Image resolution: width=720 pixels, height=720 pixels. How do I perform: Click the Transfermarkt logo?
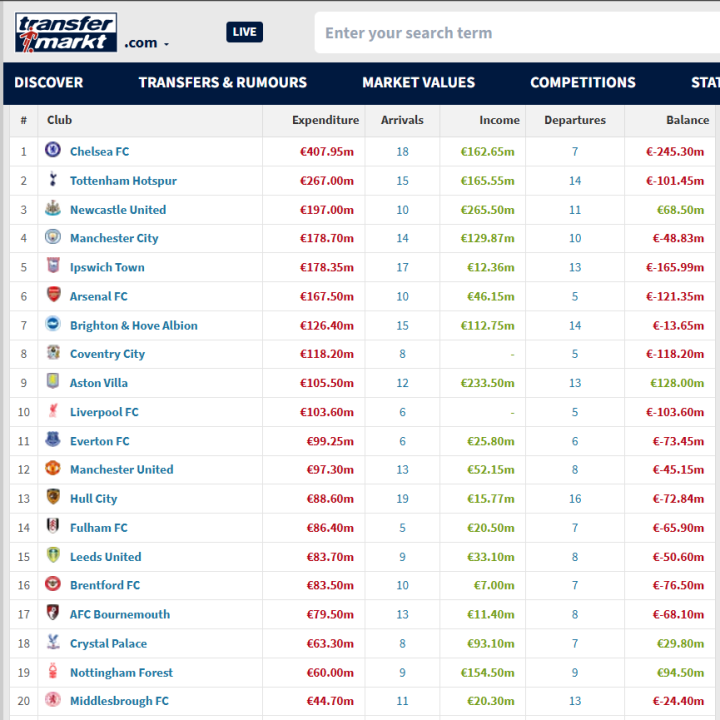tap(66, 32)
